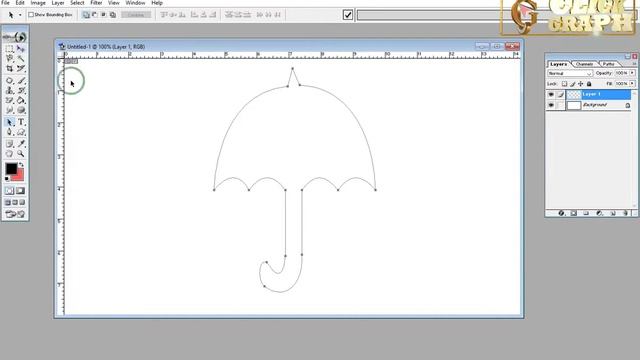
Task: Open the Select menu
Action: [77, 3]
